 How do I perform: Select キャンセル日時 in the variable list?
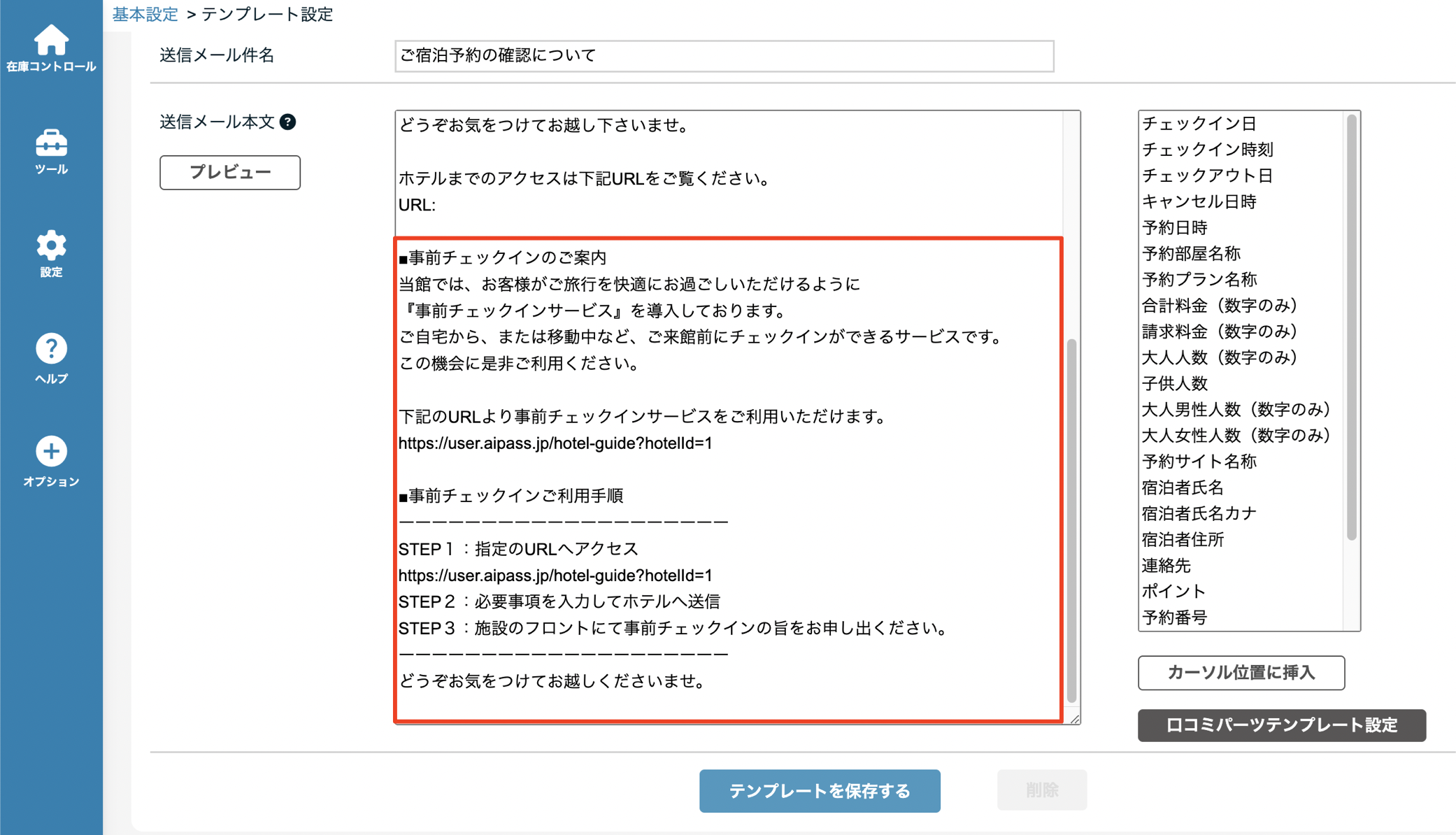click(1241, 201)
